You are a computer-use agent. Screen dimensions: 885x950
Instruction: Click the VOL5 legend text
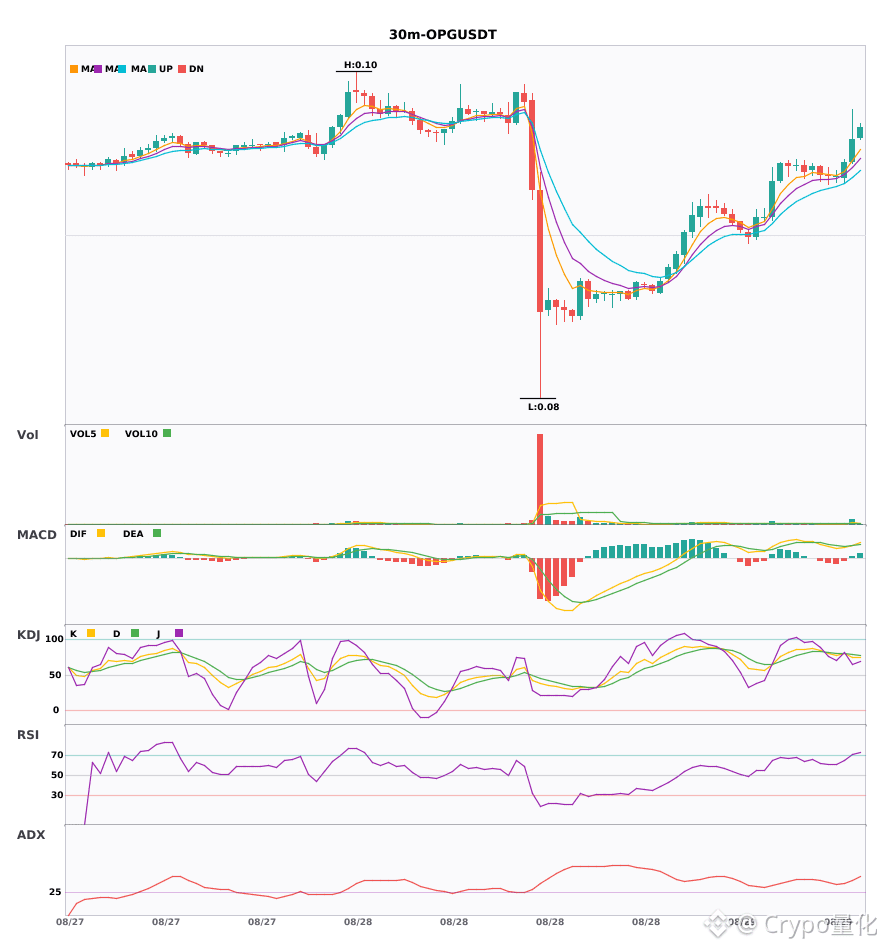[x=83, y=434]
